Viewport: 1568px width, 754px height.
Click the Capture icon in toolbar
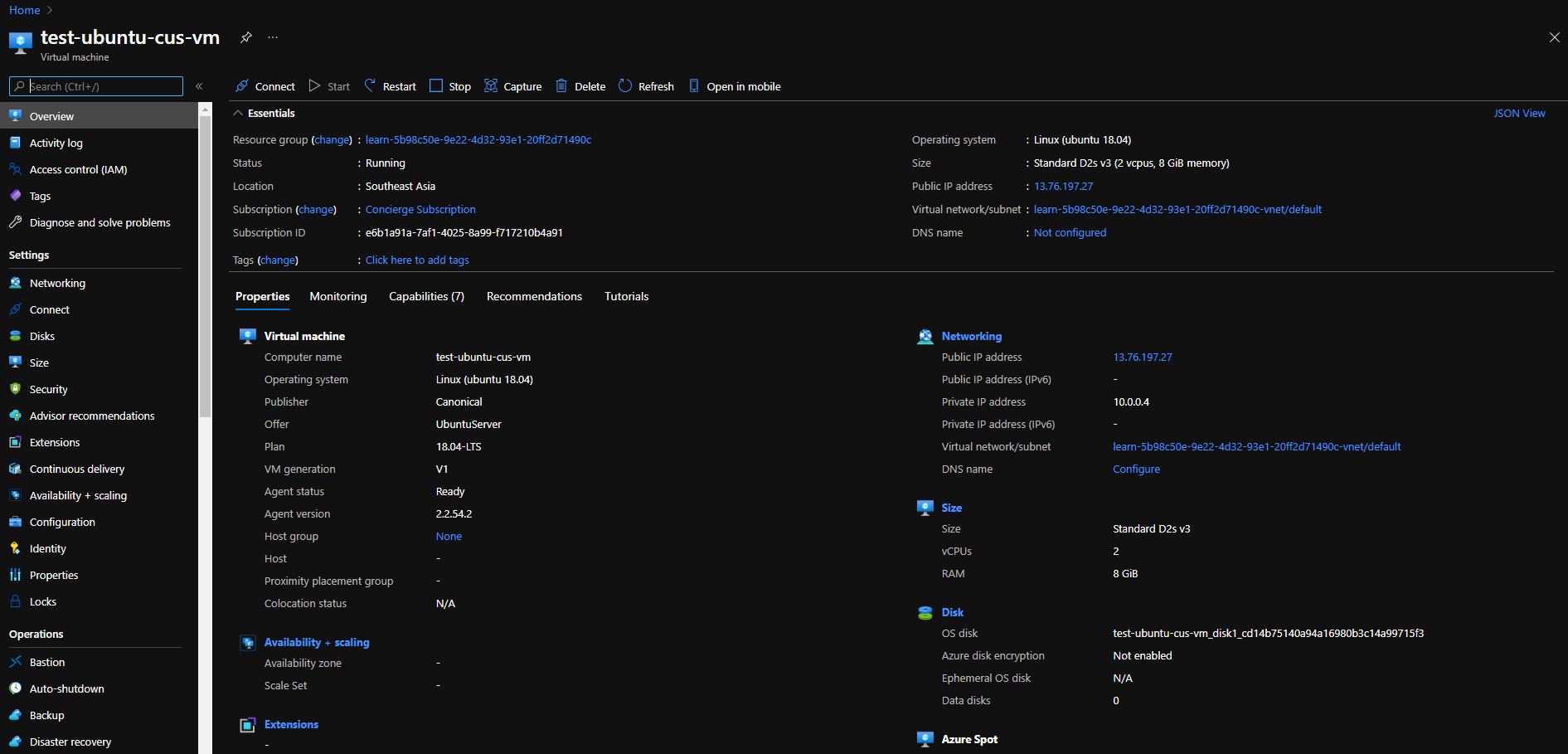491,85
